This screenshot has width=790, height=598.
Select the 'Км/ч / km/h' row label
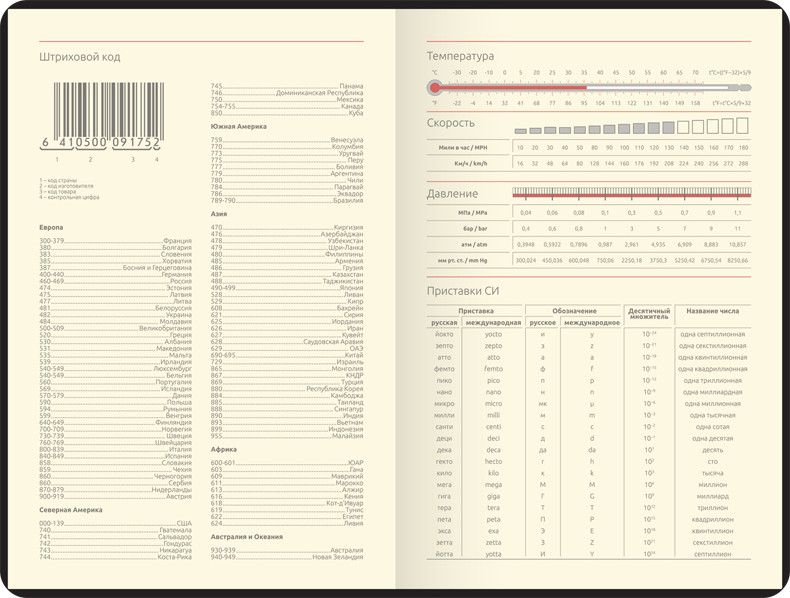point(469,162)
